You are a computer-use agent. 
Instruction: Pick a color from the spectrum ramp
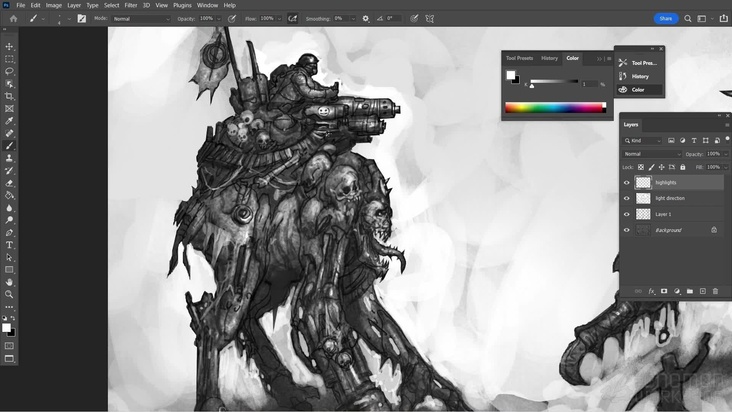point(555,108)
